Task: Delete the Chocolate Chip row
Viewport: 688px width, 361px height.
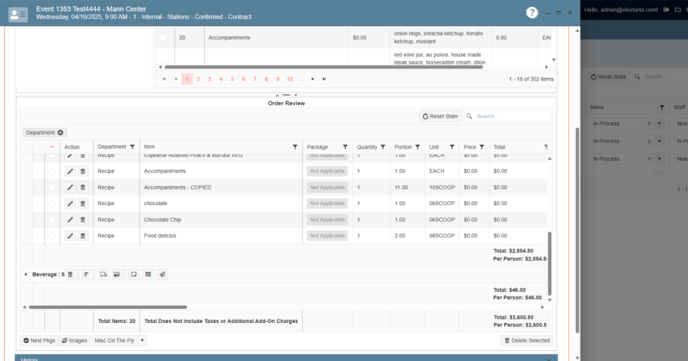Action: (82, 220)
